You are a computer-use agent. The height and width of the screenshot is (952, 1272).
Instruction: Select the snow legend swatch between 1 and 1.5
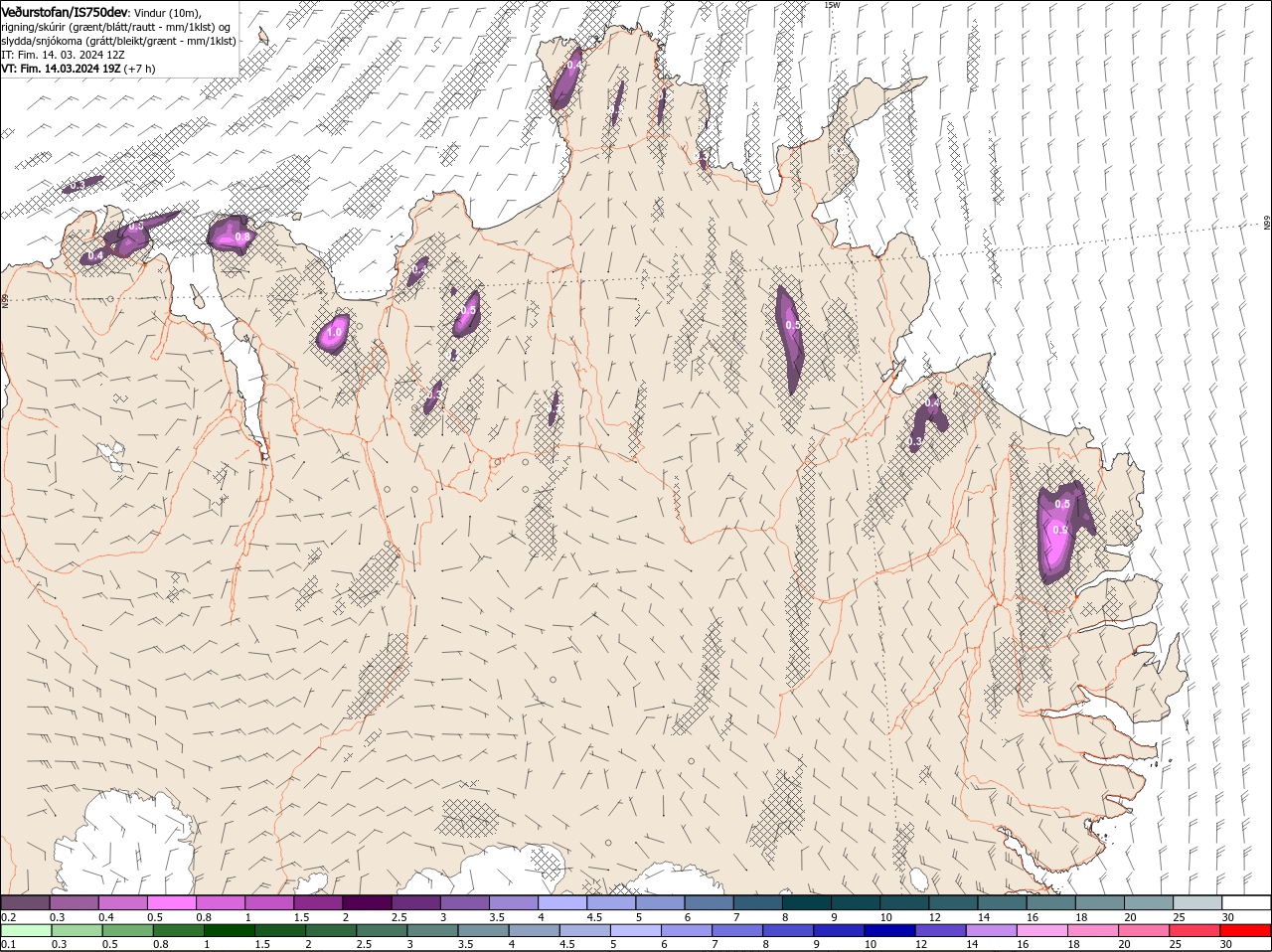pos(268,902)
